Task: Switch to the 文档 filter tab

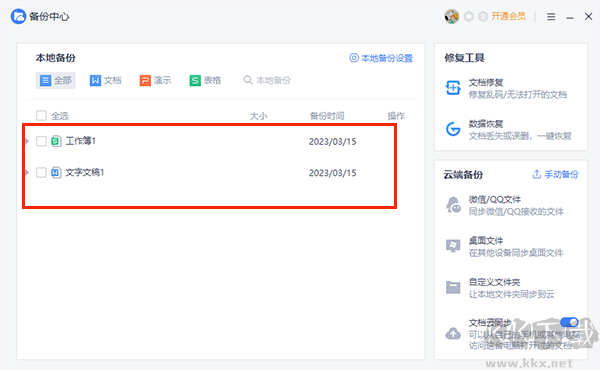Action: click(x=106, y=80)
